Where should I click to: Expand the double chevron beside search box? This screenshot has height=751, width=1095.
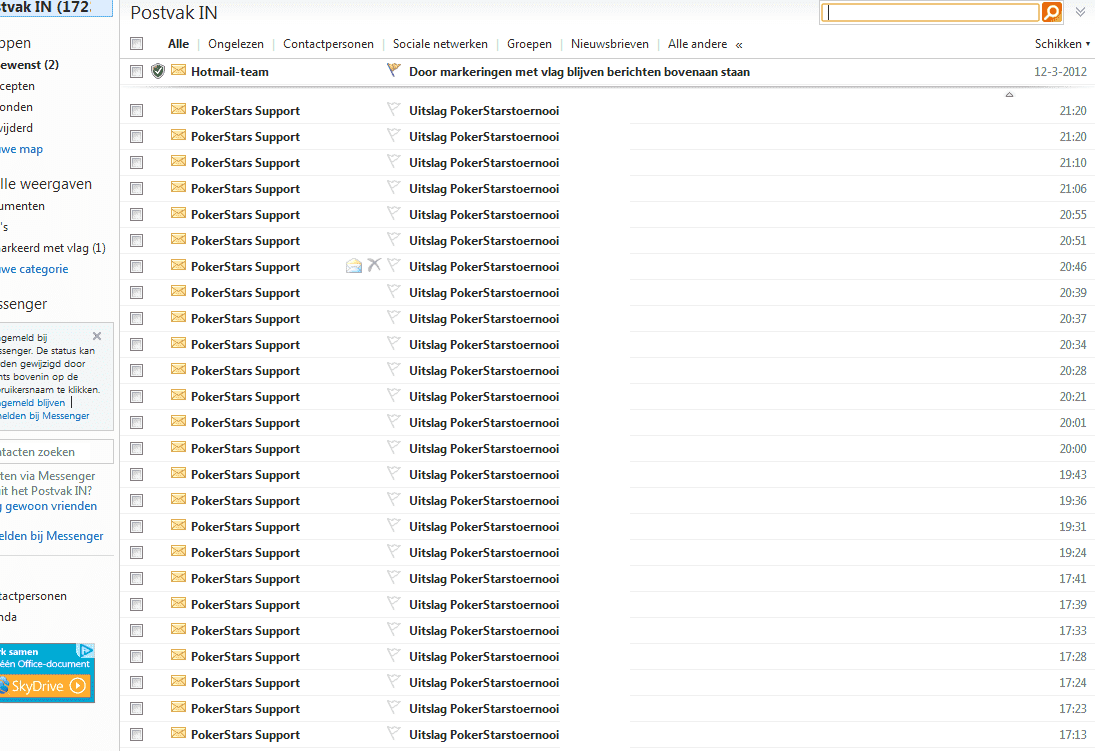pos(1080,12)
